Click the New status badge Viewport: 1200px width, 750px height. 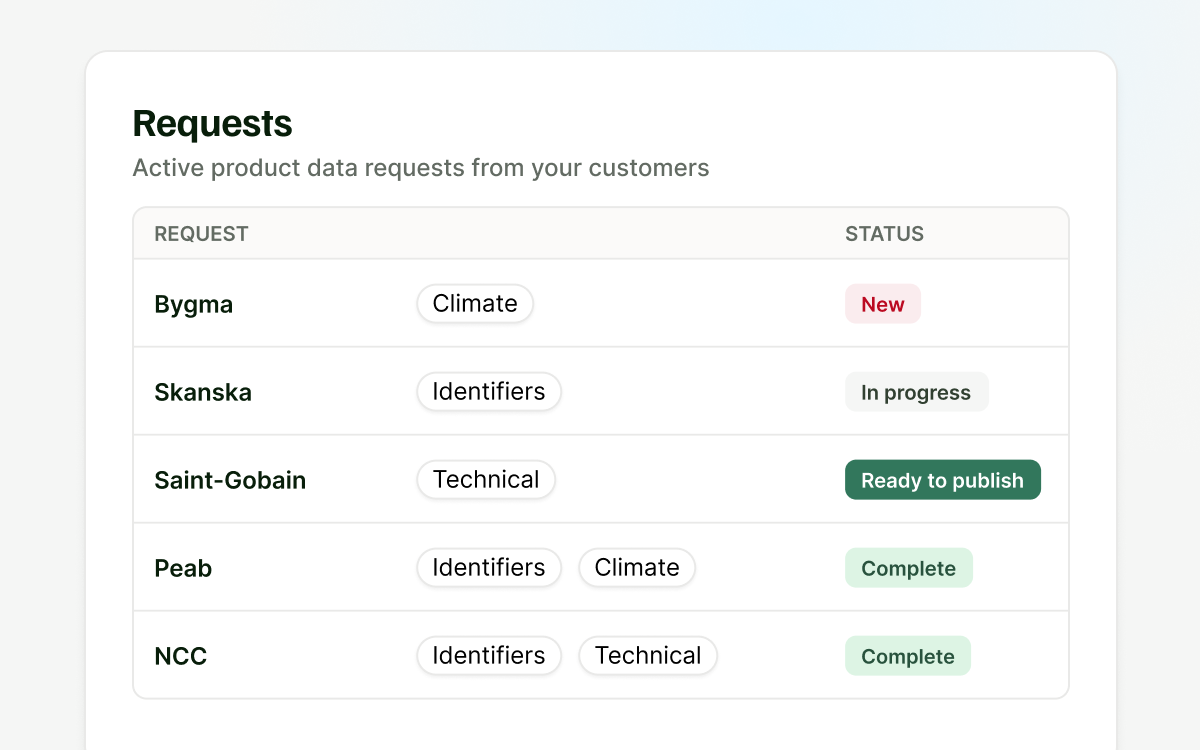click(x=883, y=304)
